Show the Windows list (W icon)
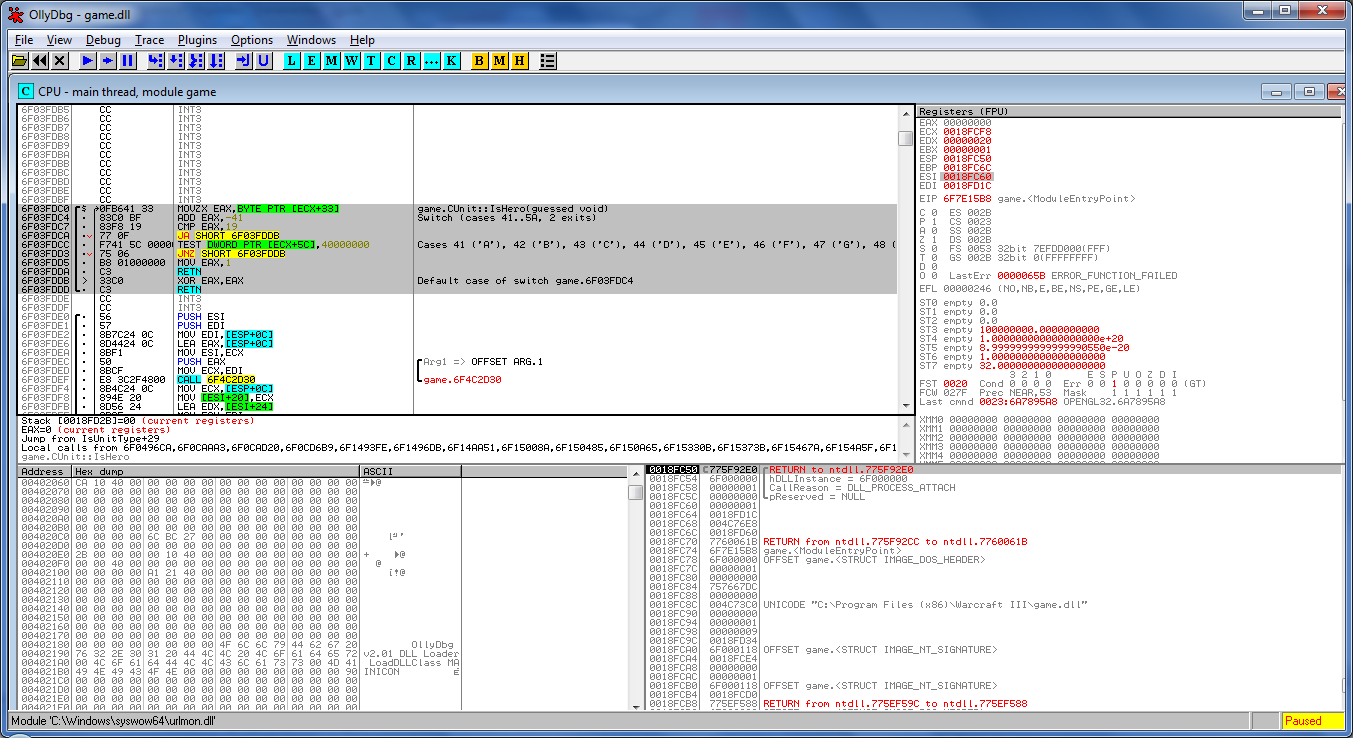 point(351,61)
